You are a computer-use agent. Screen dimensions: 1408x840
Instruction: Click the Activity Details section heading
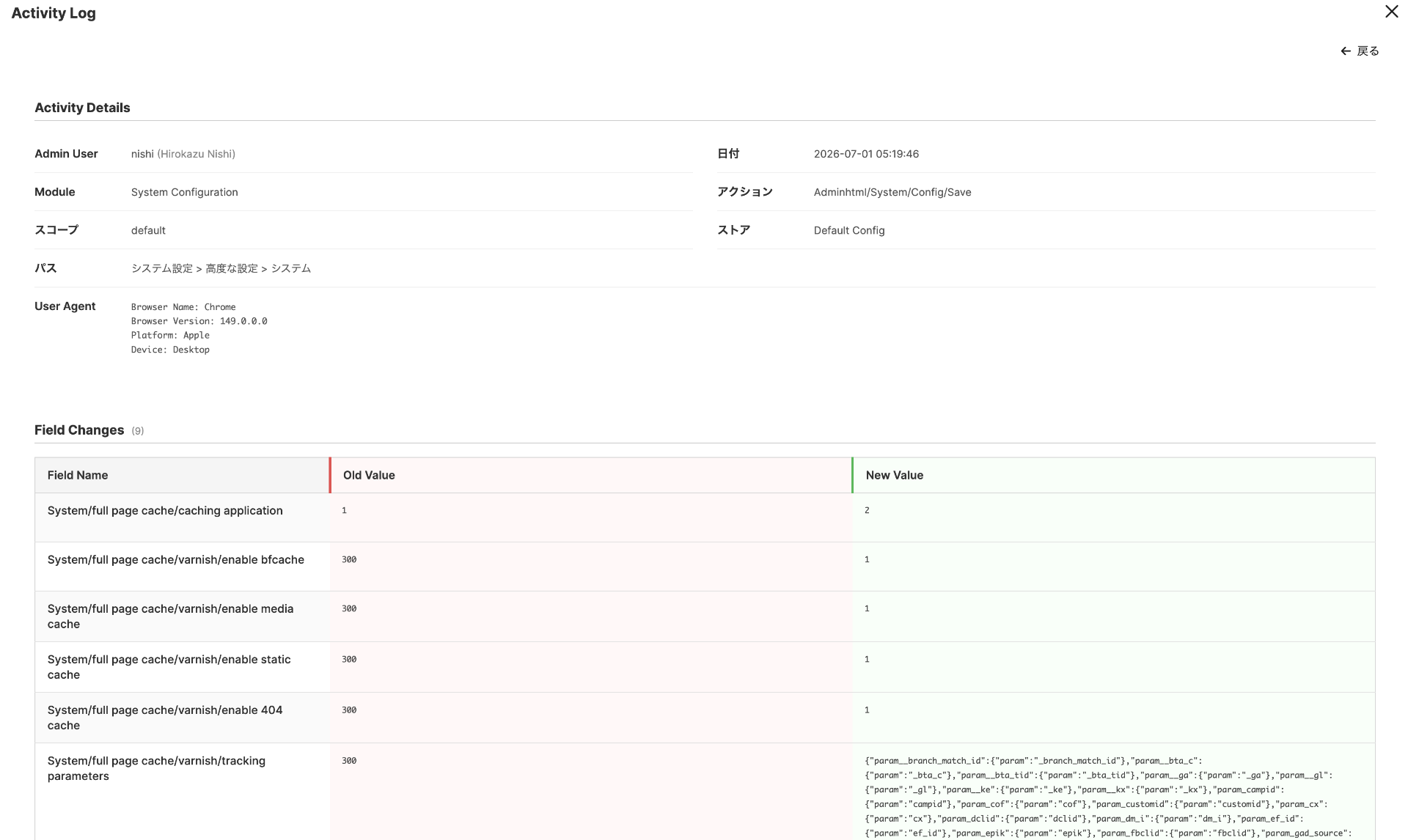click(x=82, y=108)
